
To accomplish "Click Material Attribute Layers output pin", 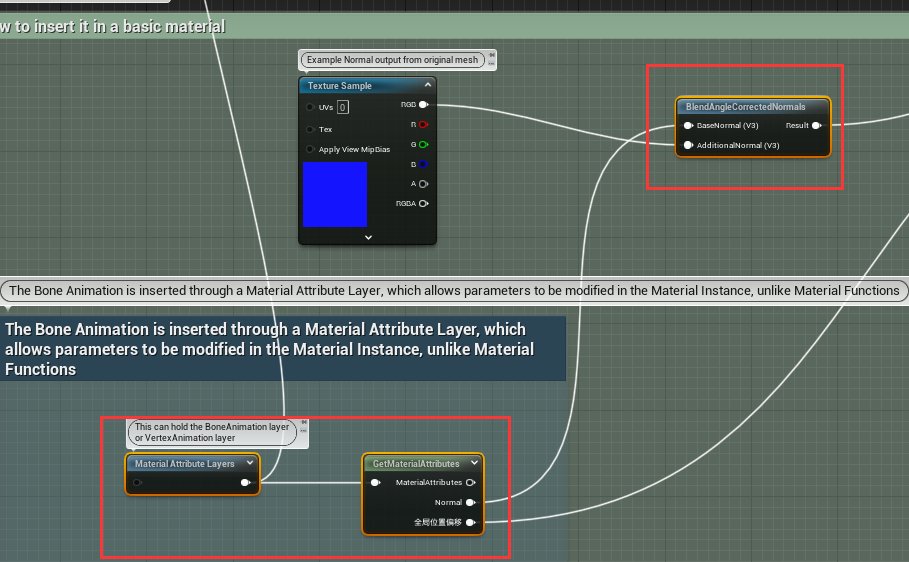I will pyautogui.click(x=245, y=483).
